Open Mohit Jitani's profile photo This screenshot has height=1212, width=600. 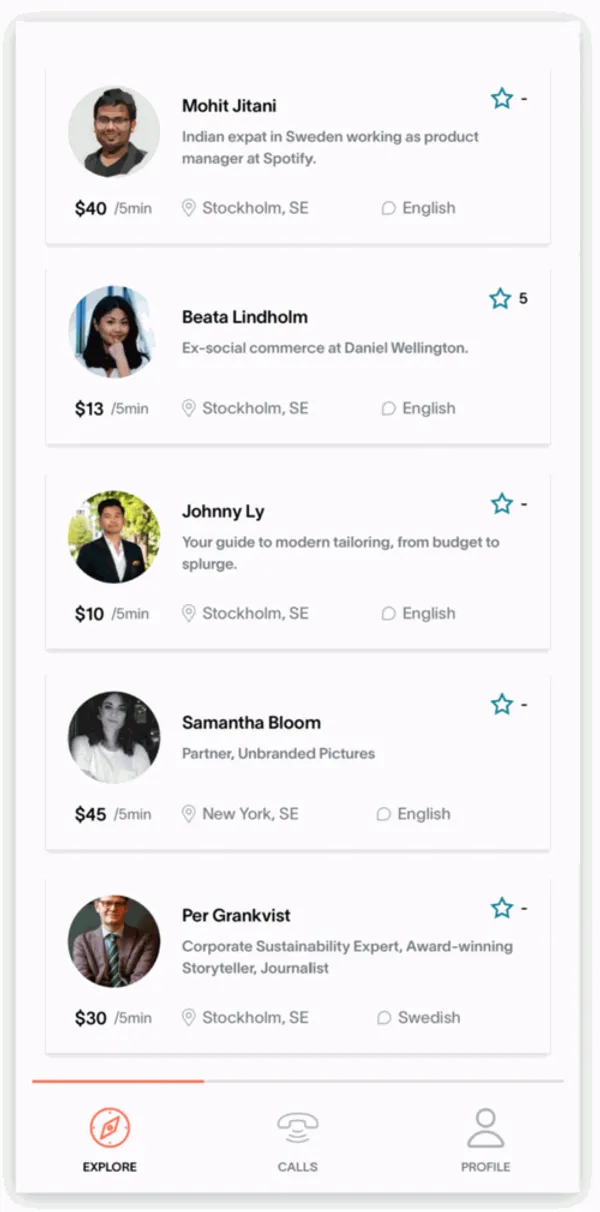click(114, 132)
